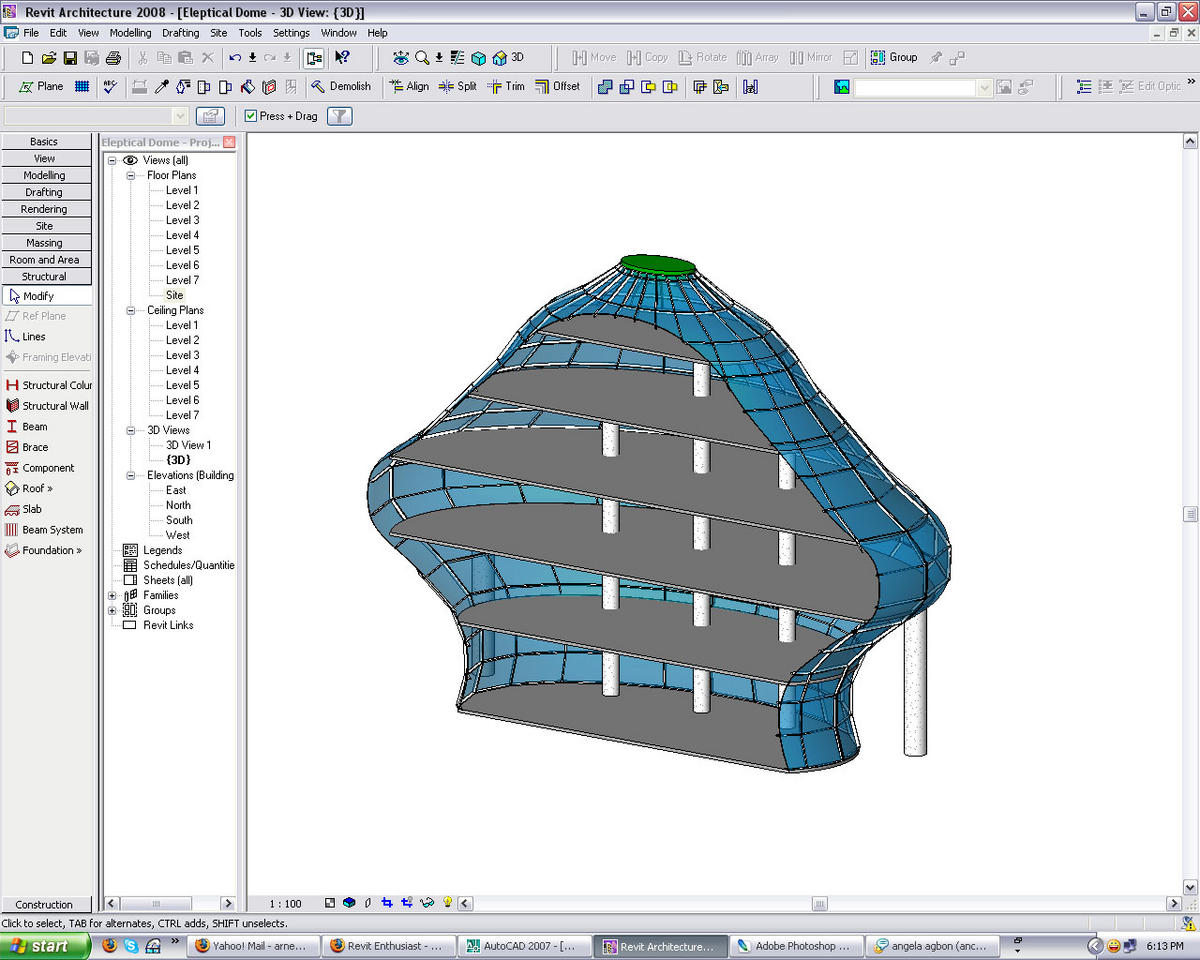Toggle the Press + Drag checkbox
This screenshot has height=960, width=1200.
coord(251,116)
